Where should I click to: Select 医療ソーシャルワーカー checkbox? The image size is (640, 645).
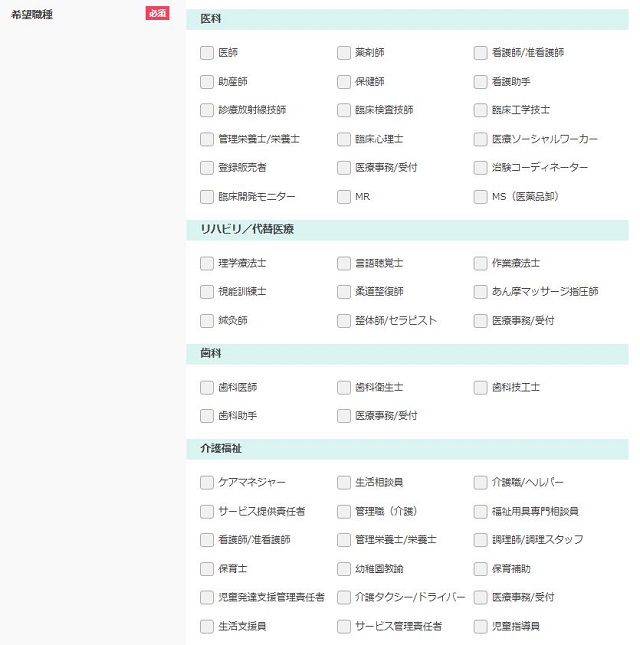coord(480,139)
